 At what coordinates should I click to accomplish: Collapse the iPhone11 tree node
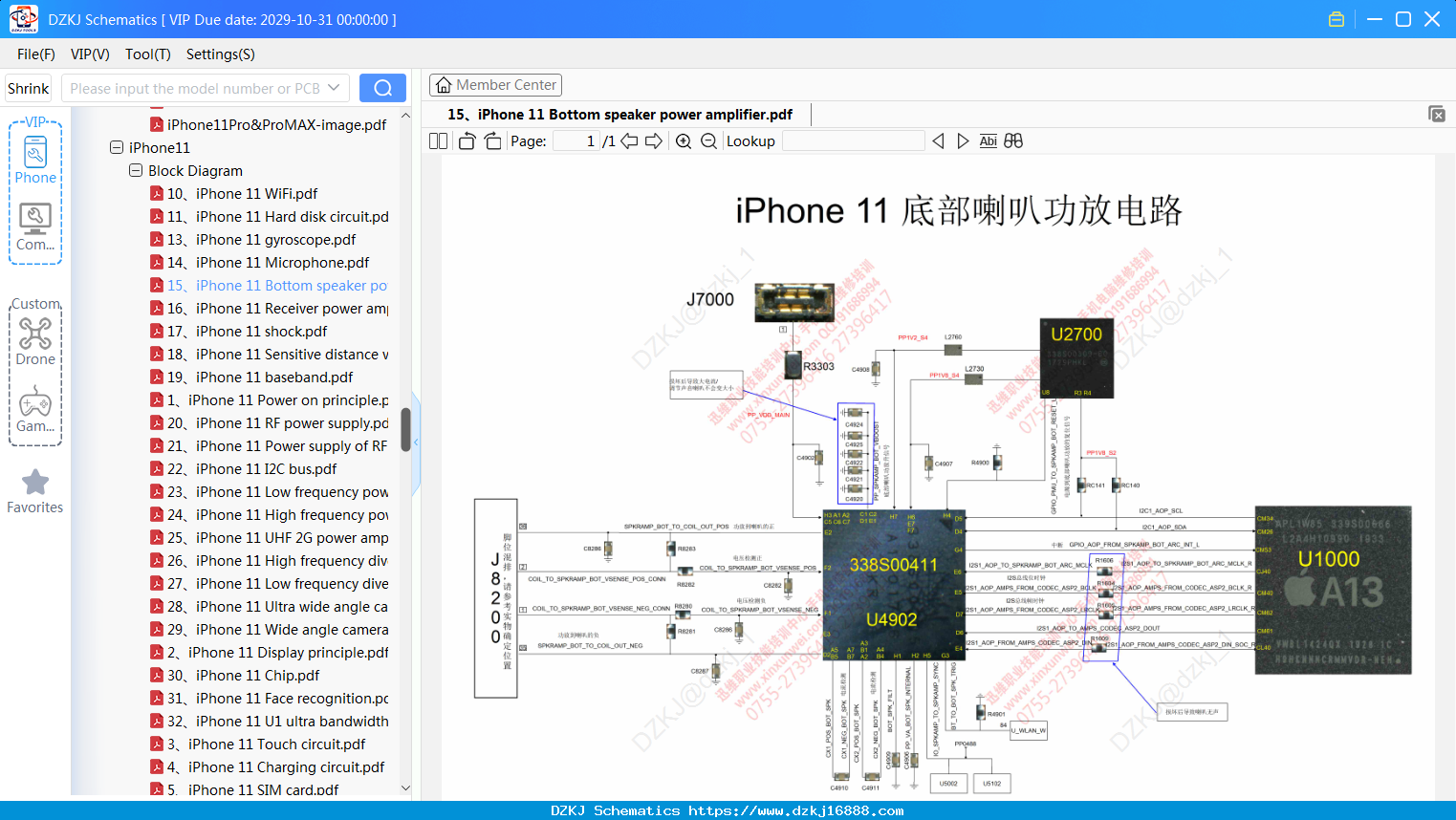[x=117, y=147]
